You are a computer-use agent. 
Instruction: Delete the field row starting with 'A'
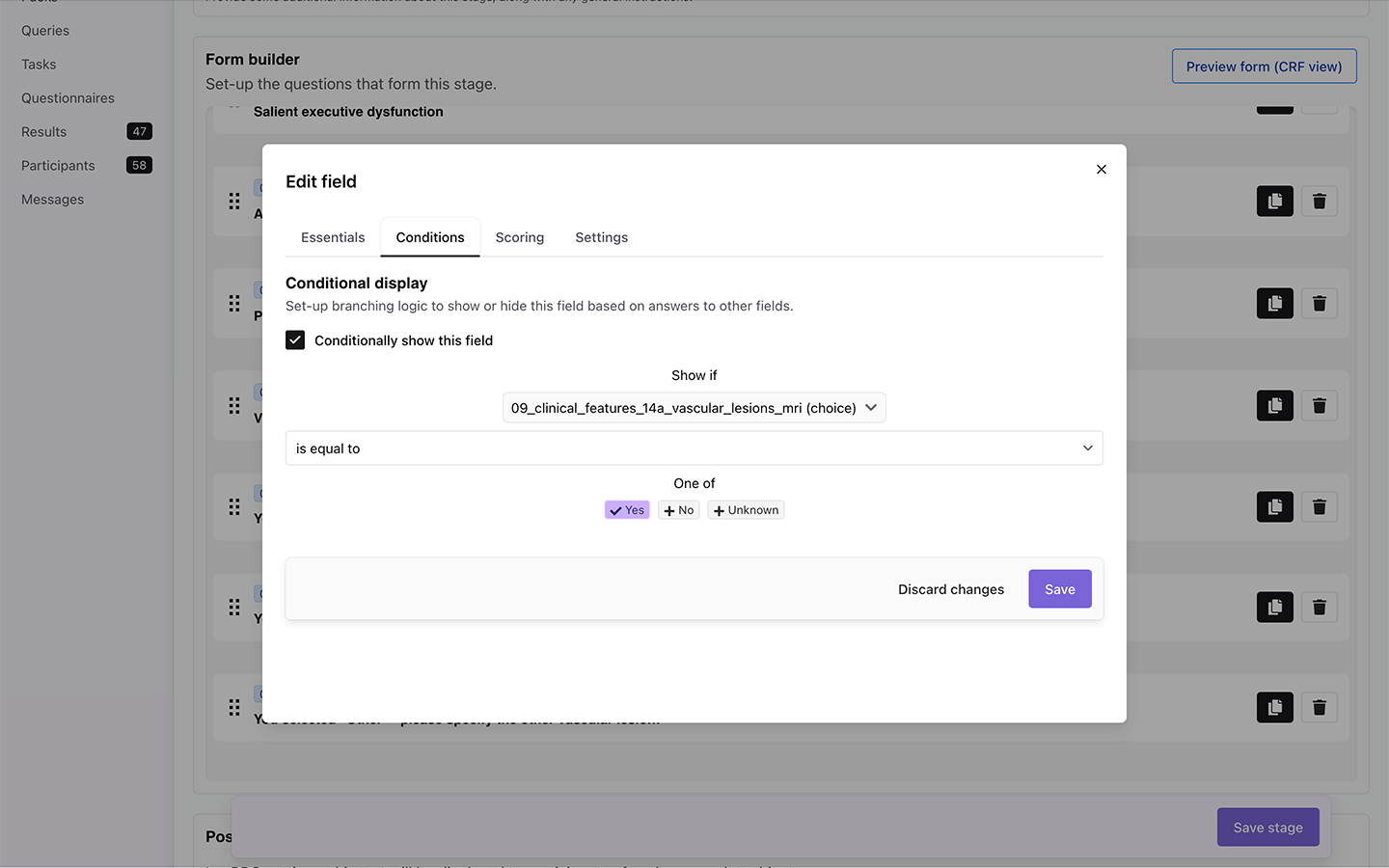(1320, 202)
